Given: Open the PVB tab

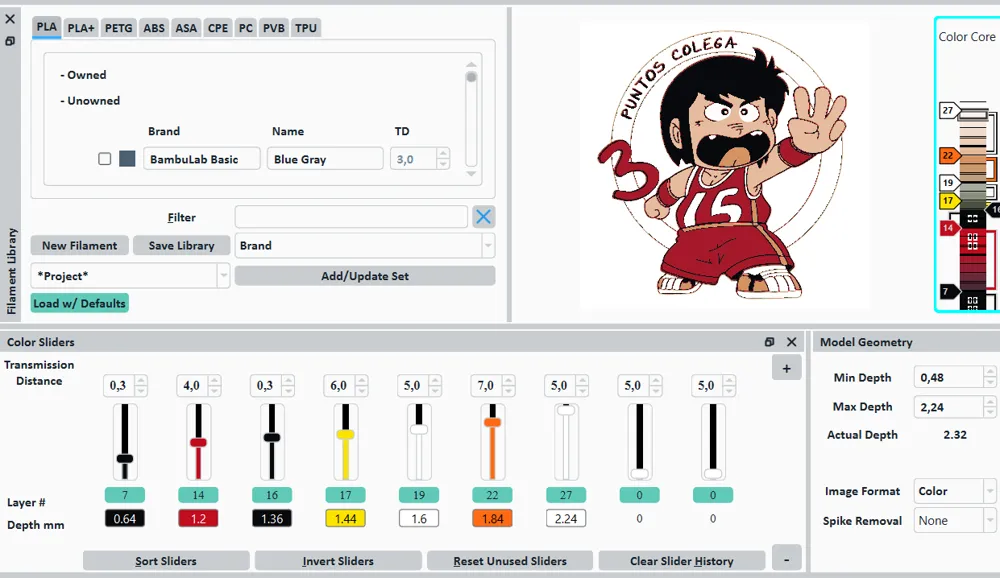Looking at the screenshot, I should coord(274,28).
